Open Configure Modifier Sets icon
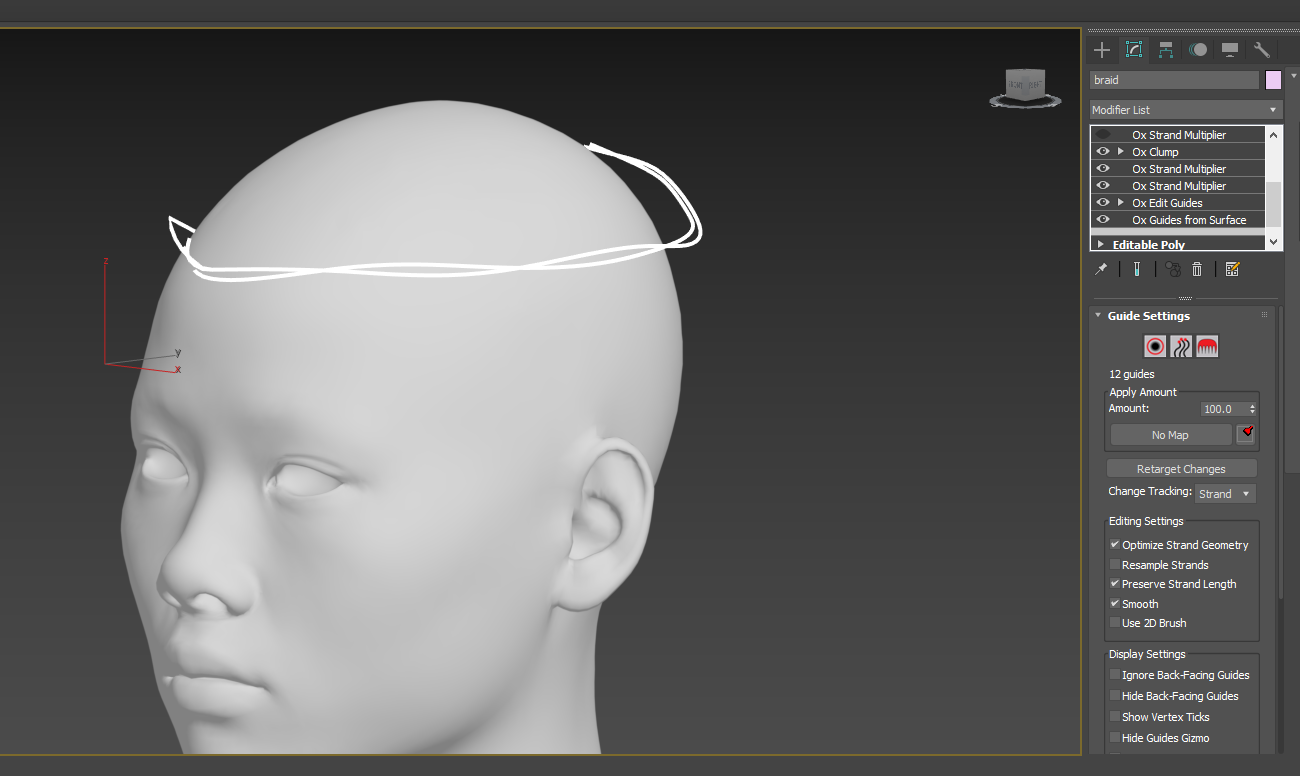Screen dimensions: 1300x776 pyautogui.click(x=1232, y=269)
